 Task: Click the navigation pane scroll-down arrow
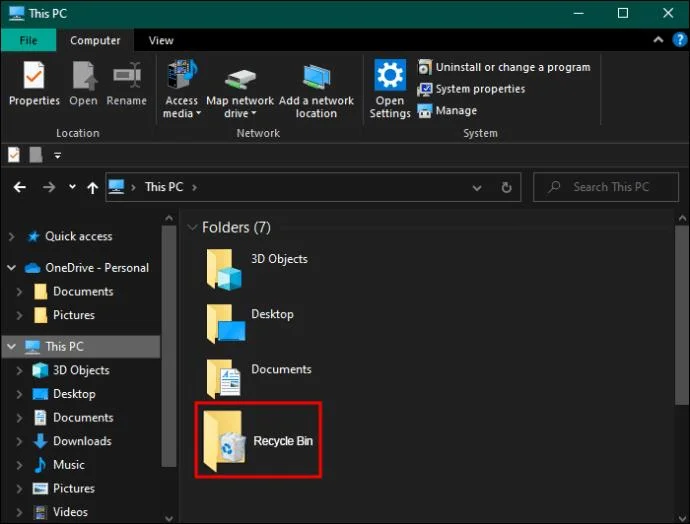click(169, 518)
